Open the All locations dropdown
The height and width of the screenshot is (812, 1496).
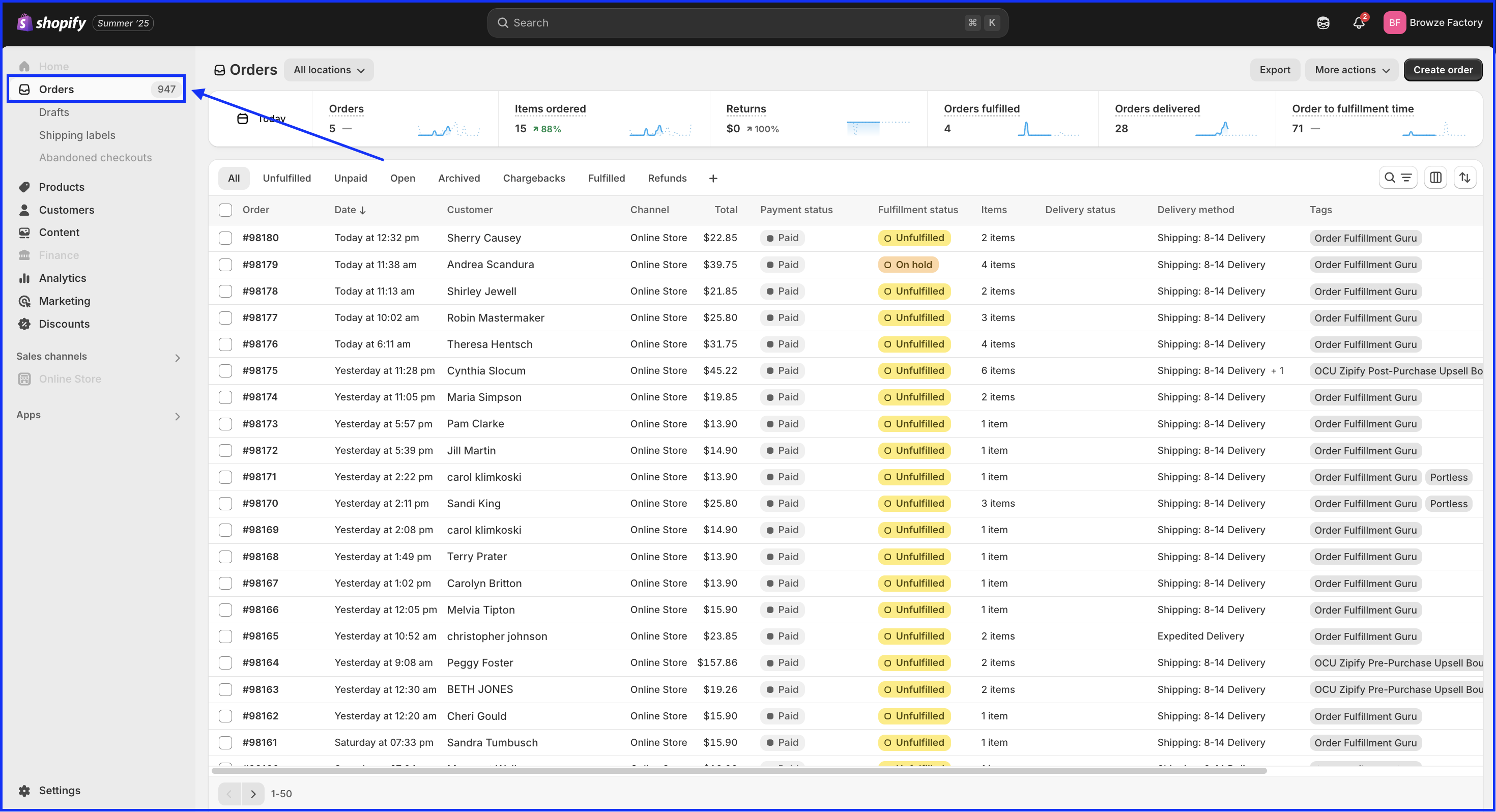[x=329, y=70]
